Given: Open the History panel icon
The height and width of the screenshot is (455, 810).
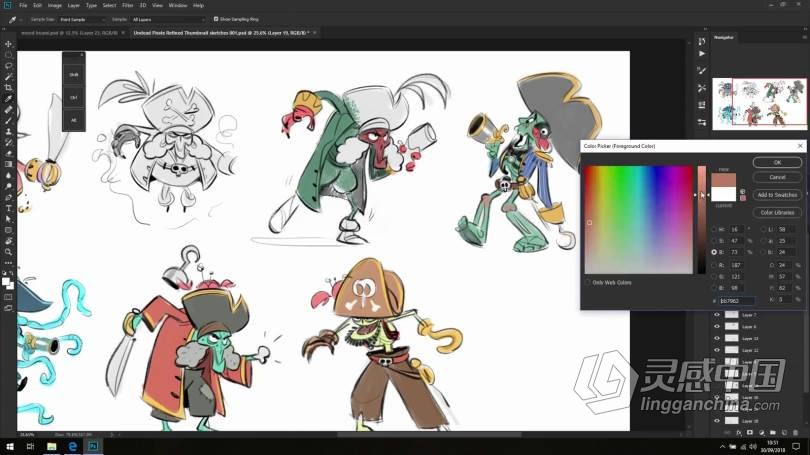Looking at the screenshot, I should click(x=702, y=41).
